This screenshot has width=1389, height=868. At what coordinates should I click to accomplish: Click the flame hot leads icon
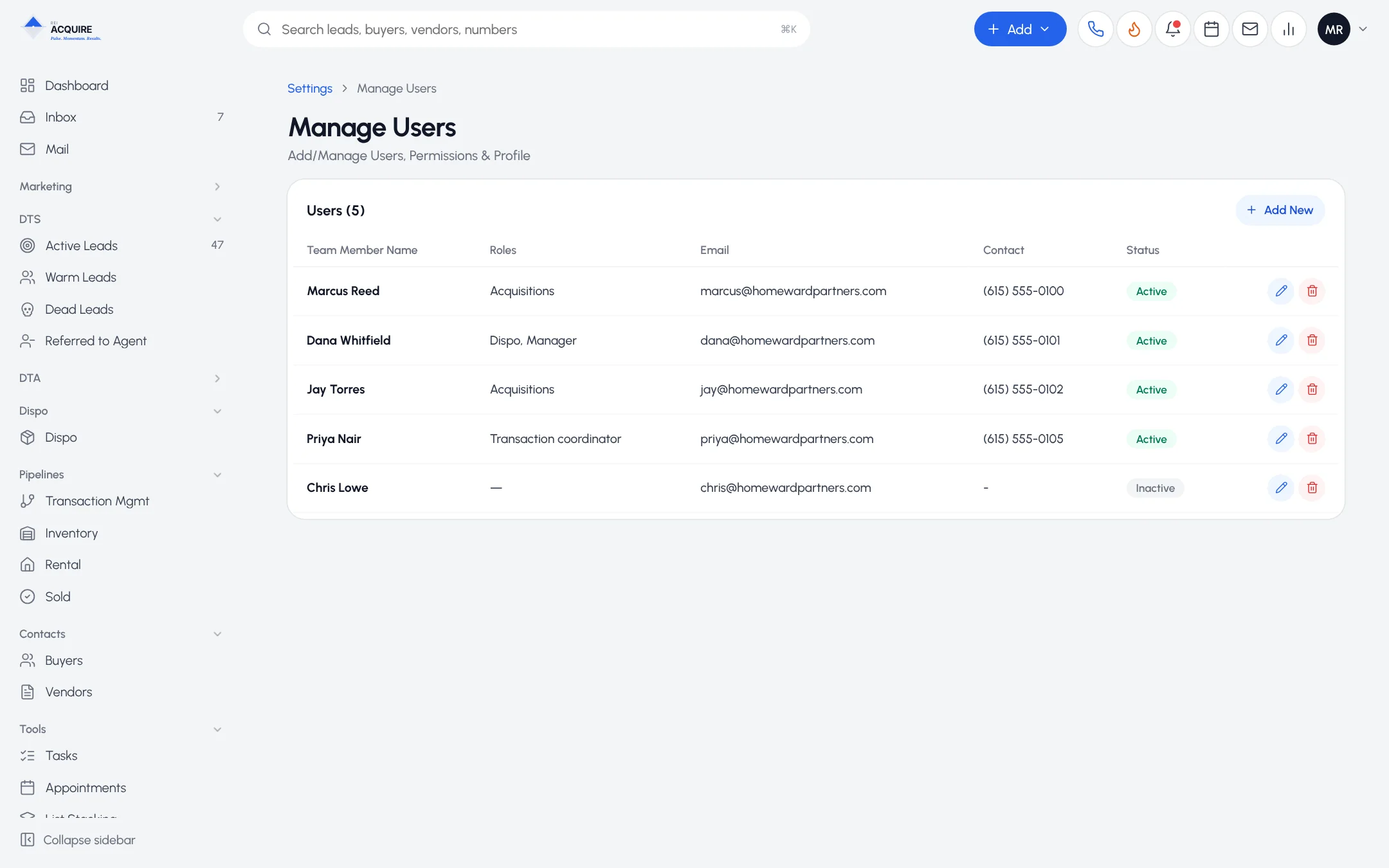1134,29
